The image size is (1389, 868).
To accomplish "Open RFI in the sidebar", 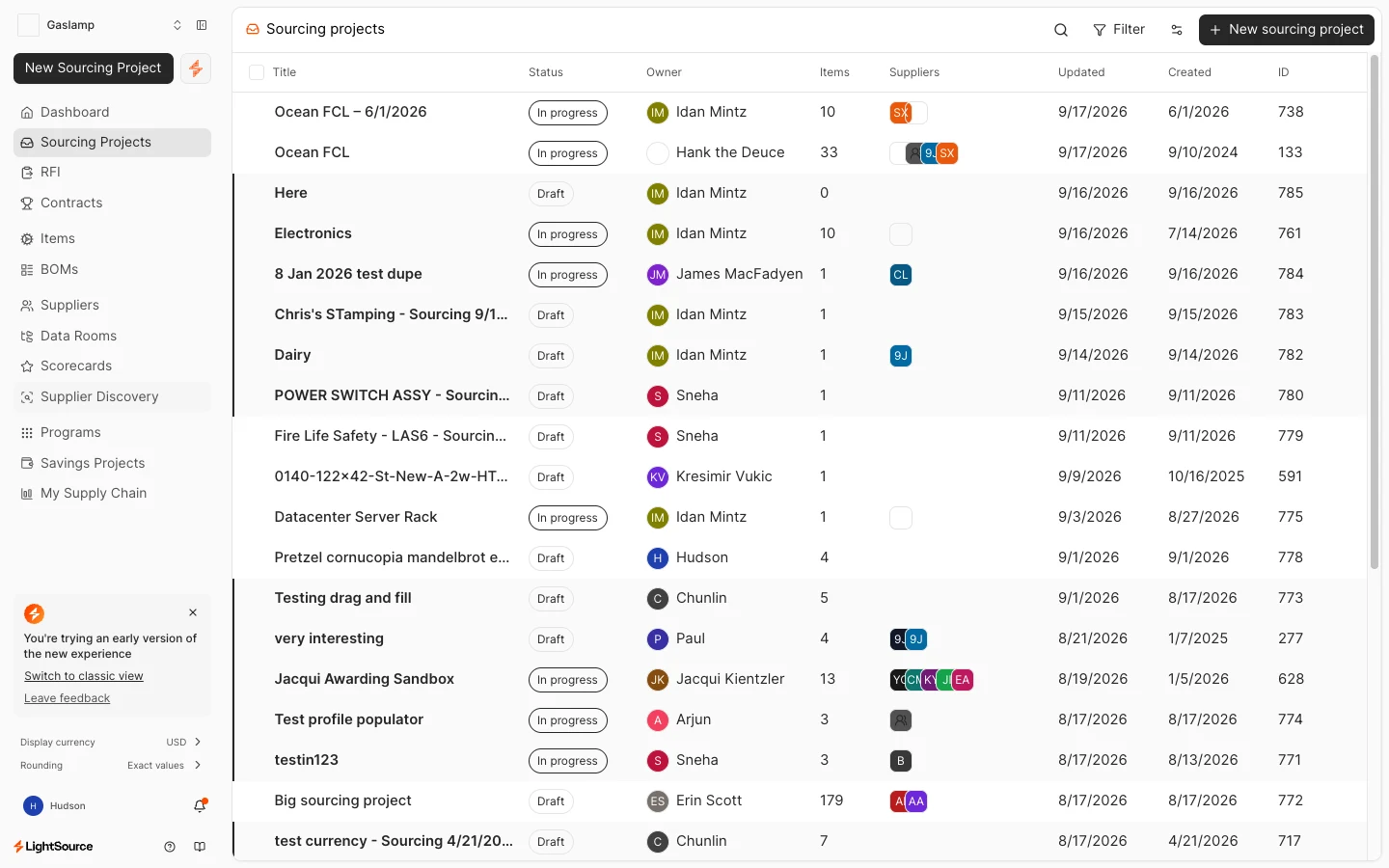I will point(112,172).
